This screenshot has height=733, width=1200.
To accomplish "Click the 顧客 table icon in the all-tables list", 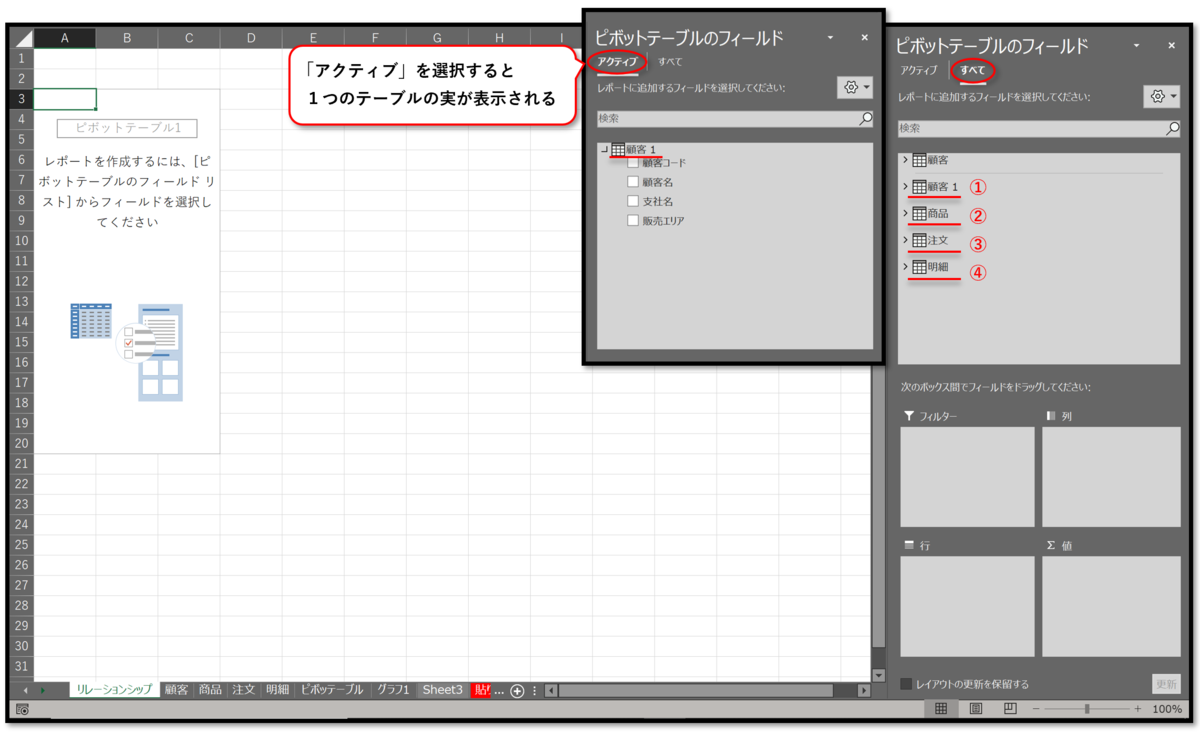I will pyautogui.click(x=919, y=160).
